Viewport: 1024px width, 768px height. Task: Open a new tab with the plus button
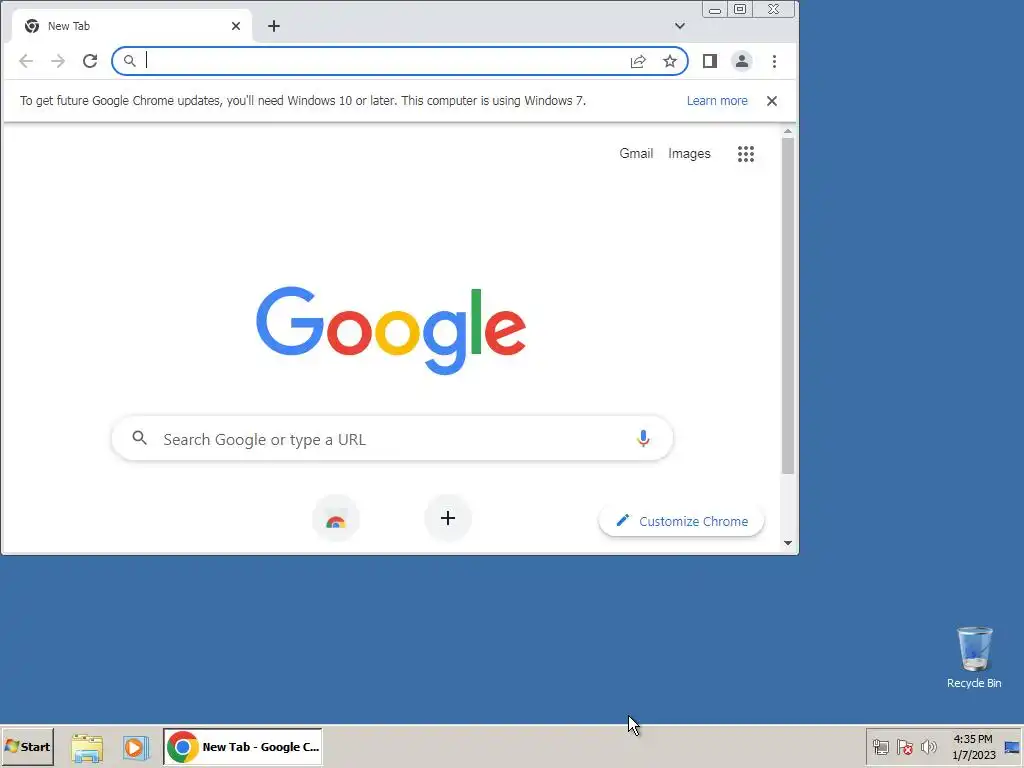pyautogui.click(x=274, y=26)
